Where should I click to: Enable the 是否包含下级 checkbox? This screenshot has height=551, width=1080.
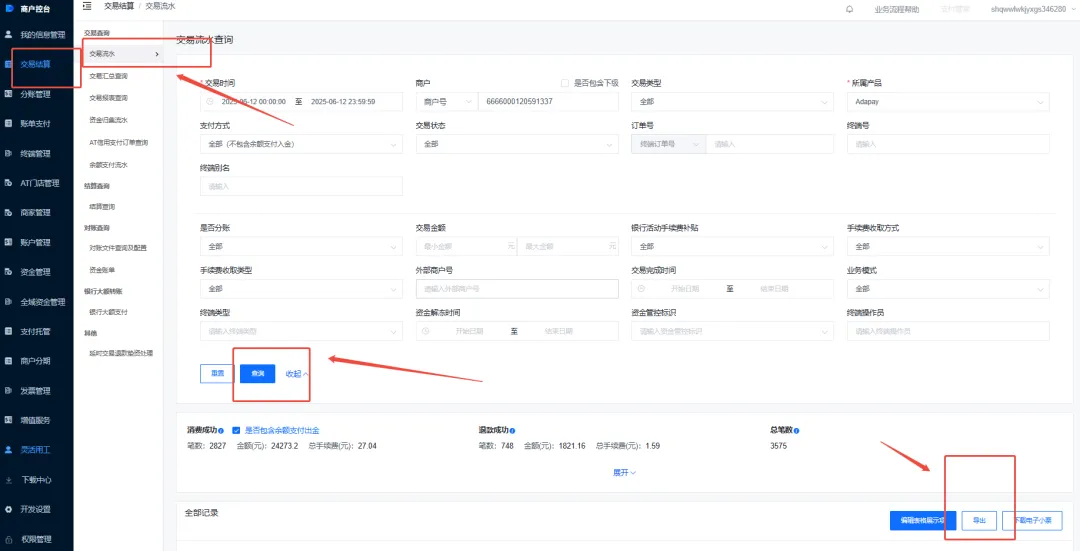(x=565, y=83)
